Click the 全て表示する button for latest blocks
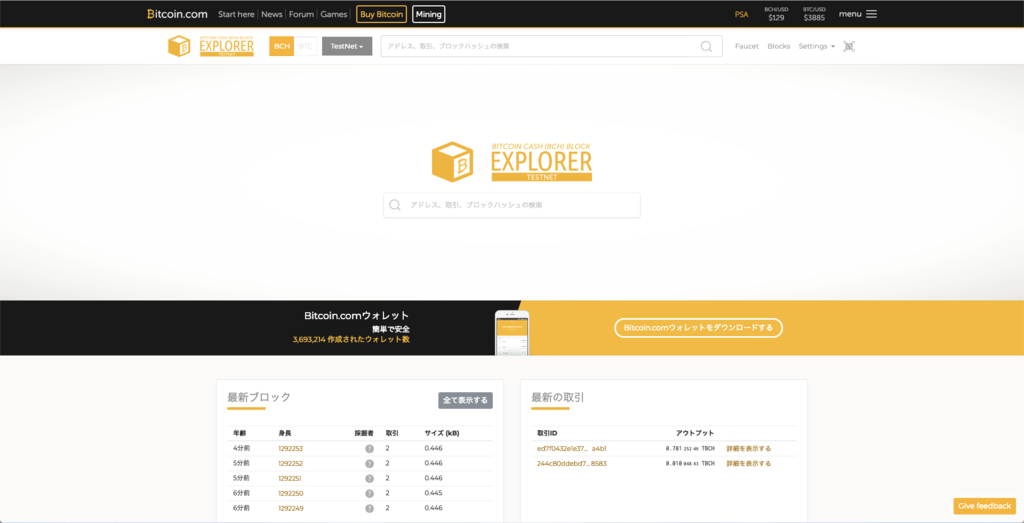 point(465,400)
